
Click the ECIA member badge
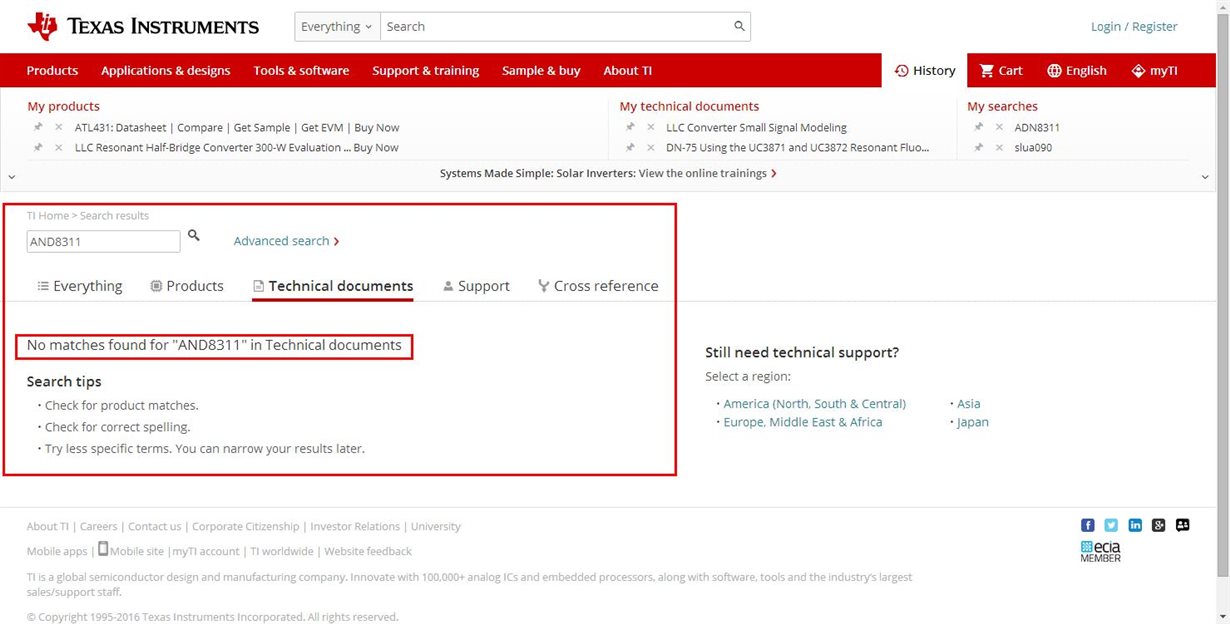(1100, 551)
